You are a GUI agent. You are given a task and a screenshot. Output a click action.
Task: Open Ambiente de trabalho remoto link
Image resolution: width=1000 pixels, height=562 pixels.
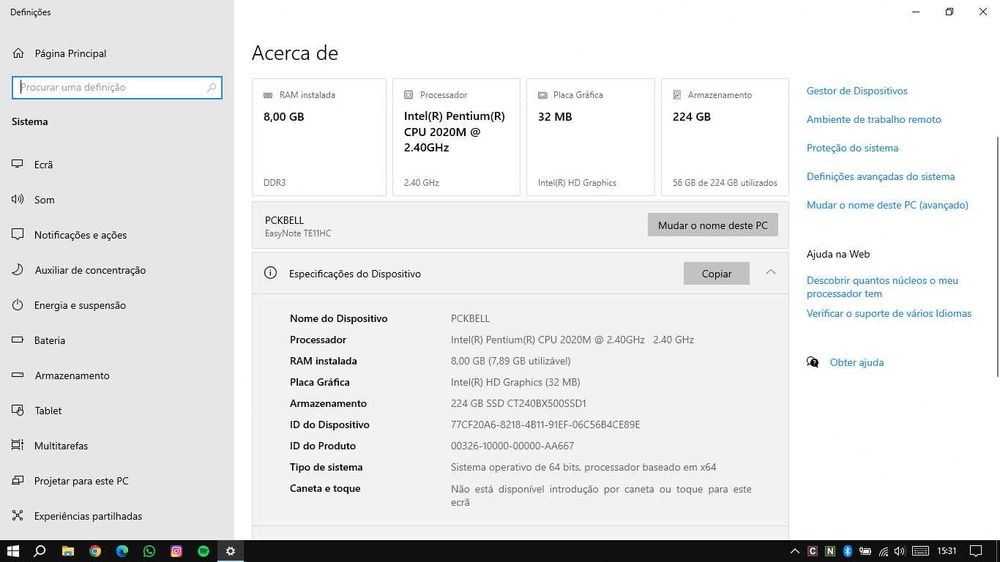coord(874,119)
